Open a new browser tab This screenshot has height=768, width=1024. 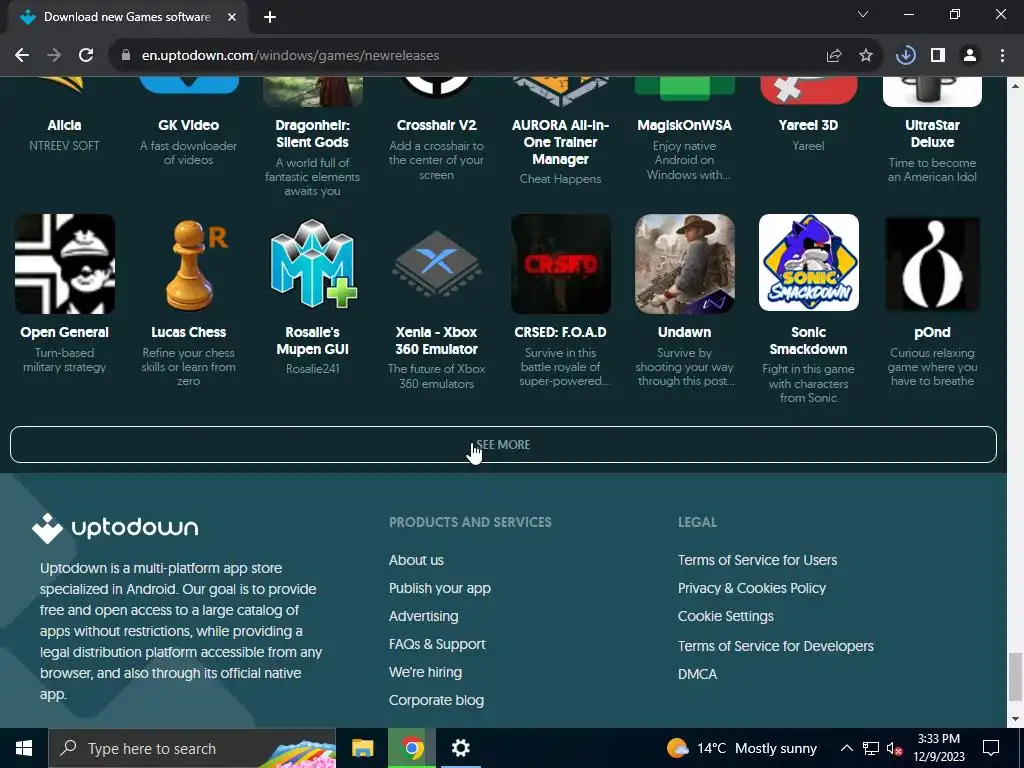[x=270, y=17]
